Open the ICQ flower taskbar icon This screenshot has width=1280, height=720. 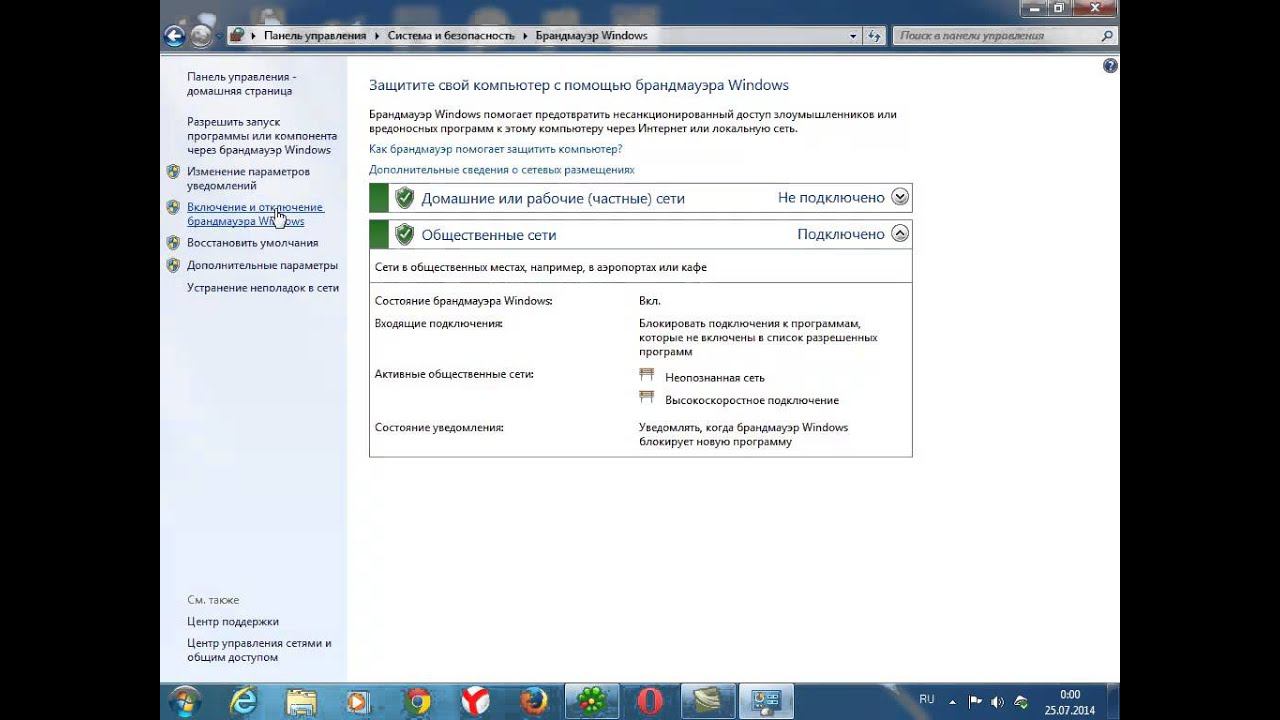[x=592, y=701]
